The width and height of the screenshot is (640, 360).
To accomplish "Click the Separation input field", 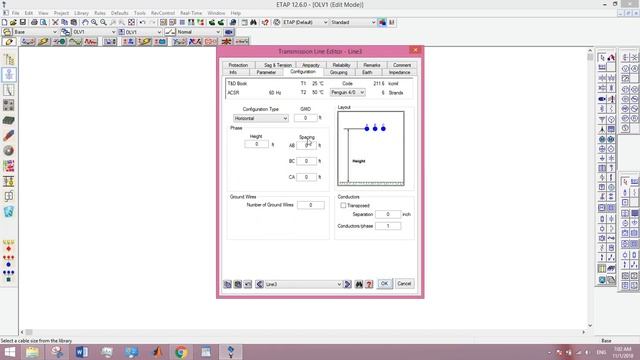I will (x=388, y=214).
